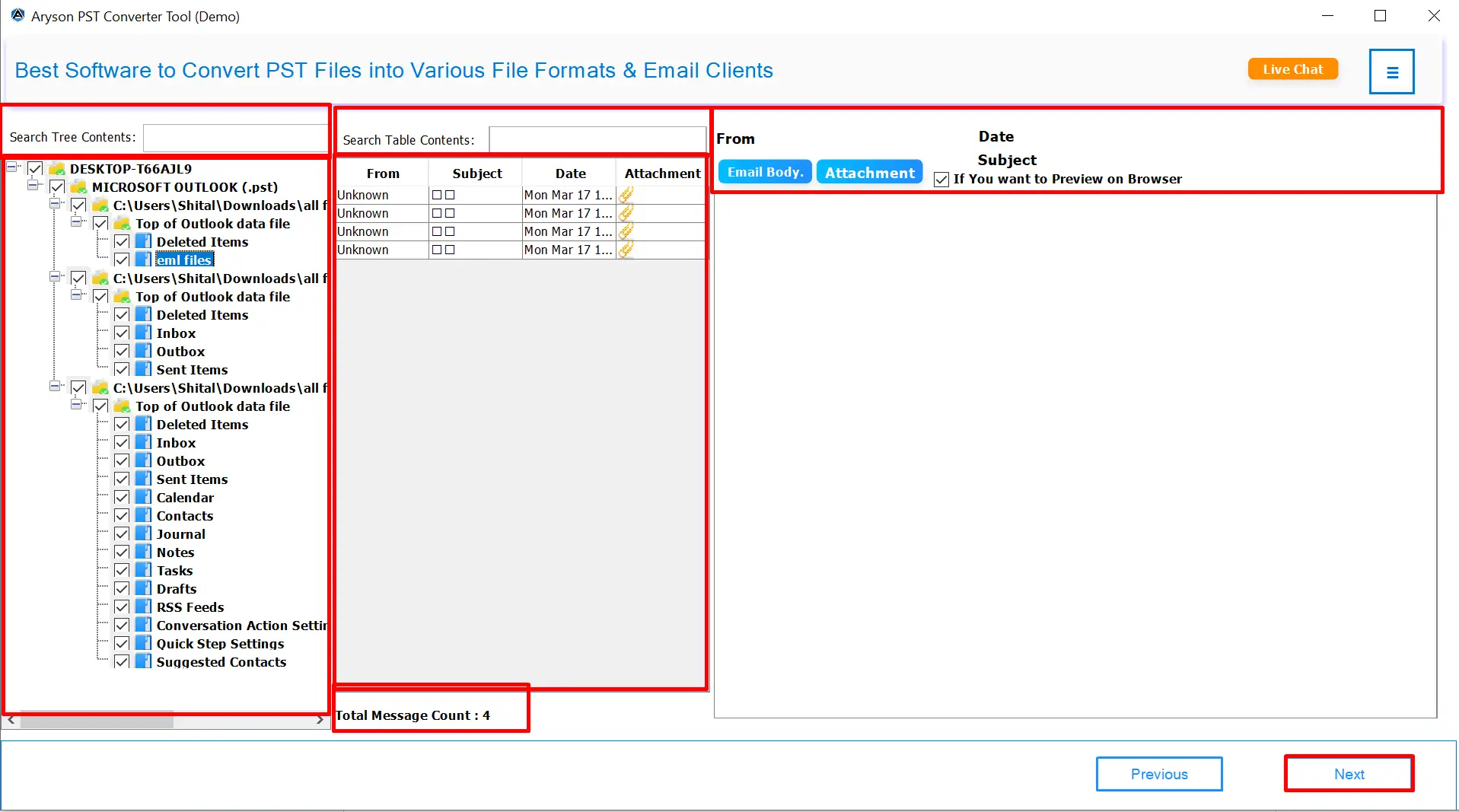
Task: Collapse the DESKTOP-T66AJL9 root node
Action: [13, 167]
